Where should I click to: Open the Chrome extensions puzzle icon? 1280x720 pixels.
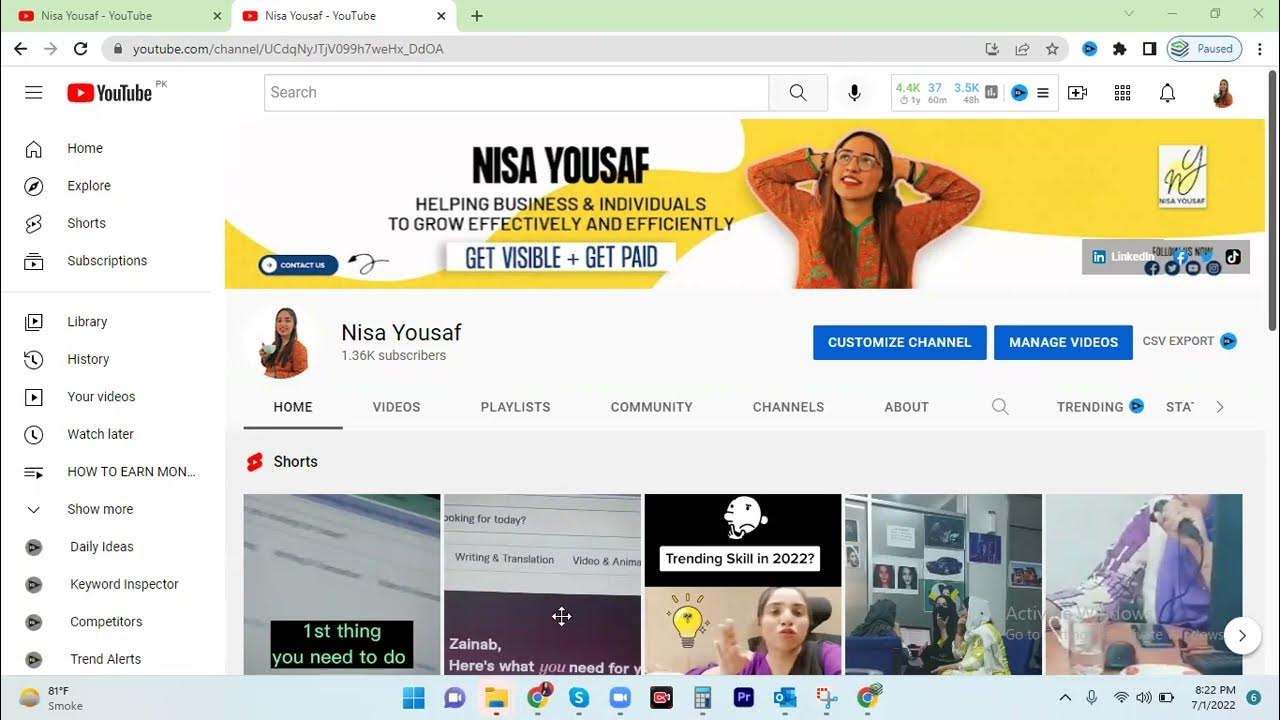[x=1120, y=48]
